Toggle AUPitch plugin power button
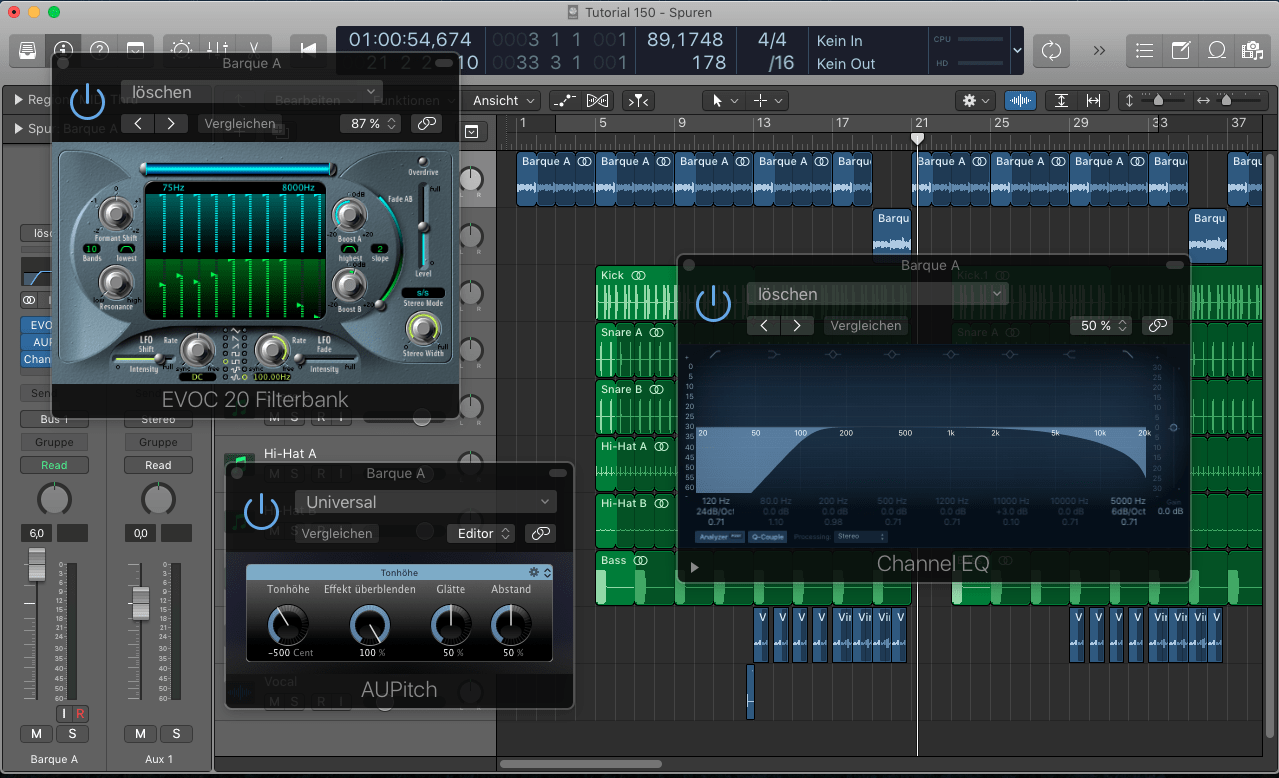The width and height of the screenshot is (1279, 778). (261, 511)
